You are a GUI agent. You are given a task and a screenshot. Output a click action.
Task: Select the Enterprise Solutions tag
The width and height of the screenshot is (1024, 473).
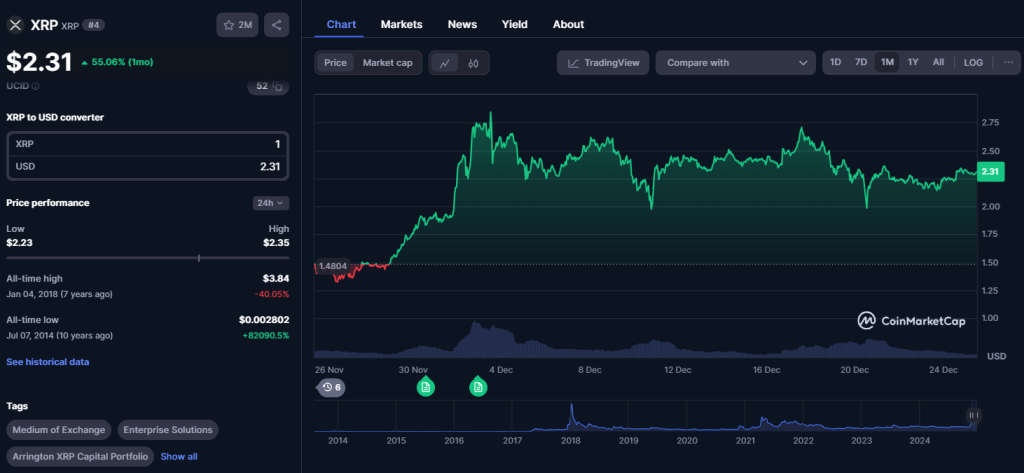click(x=168, y=430)
